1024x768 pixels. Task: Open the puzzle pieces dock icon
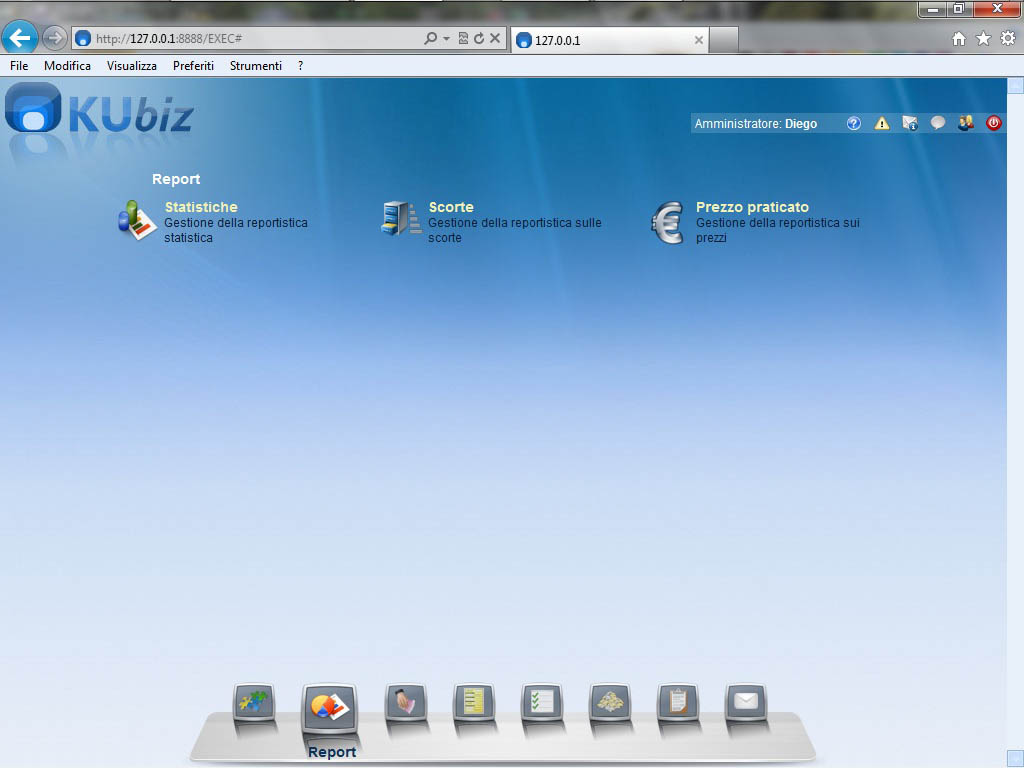click(253, 702)
